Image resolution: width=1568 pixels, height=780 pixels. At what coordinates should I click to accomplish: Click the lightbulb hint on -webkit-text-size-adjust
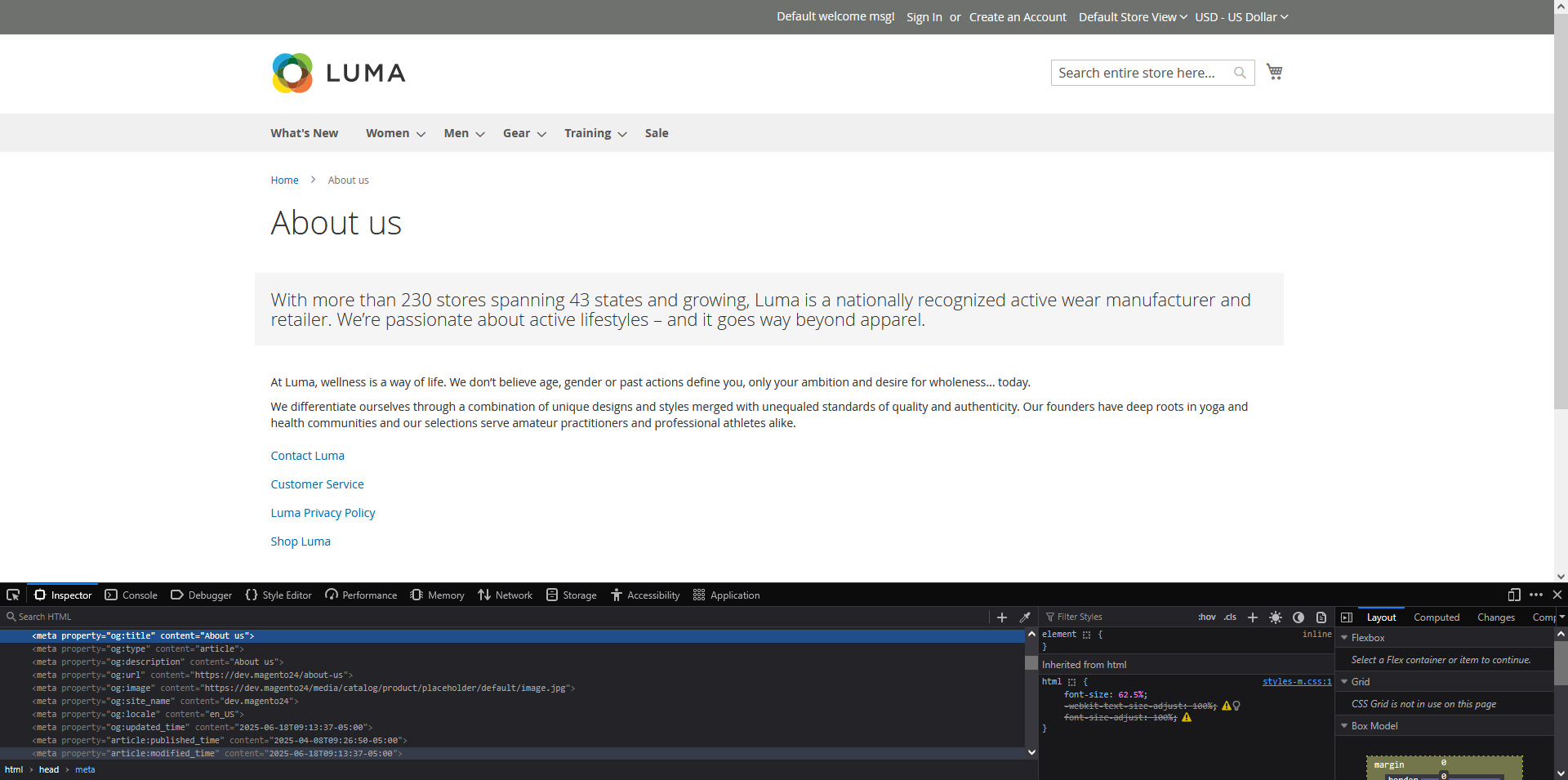(x=1236, y=706)
